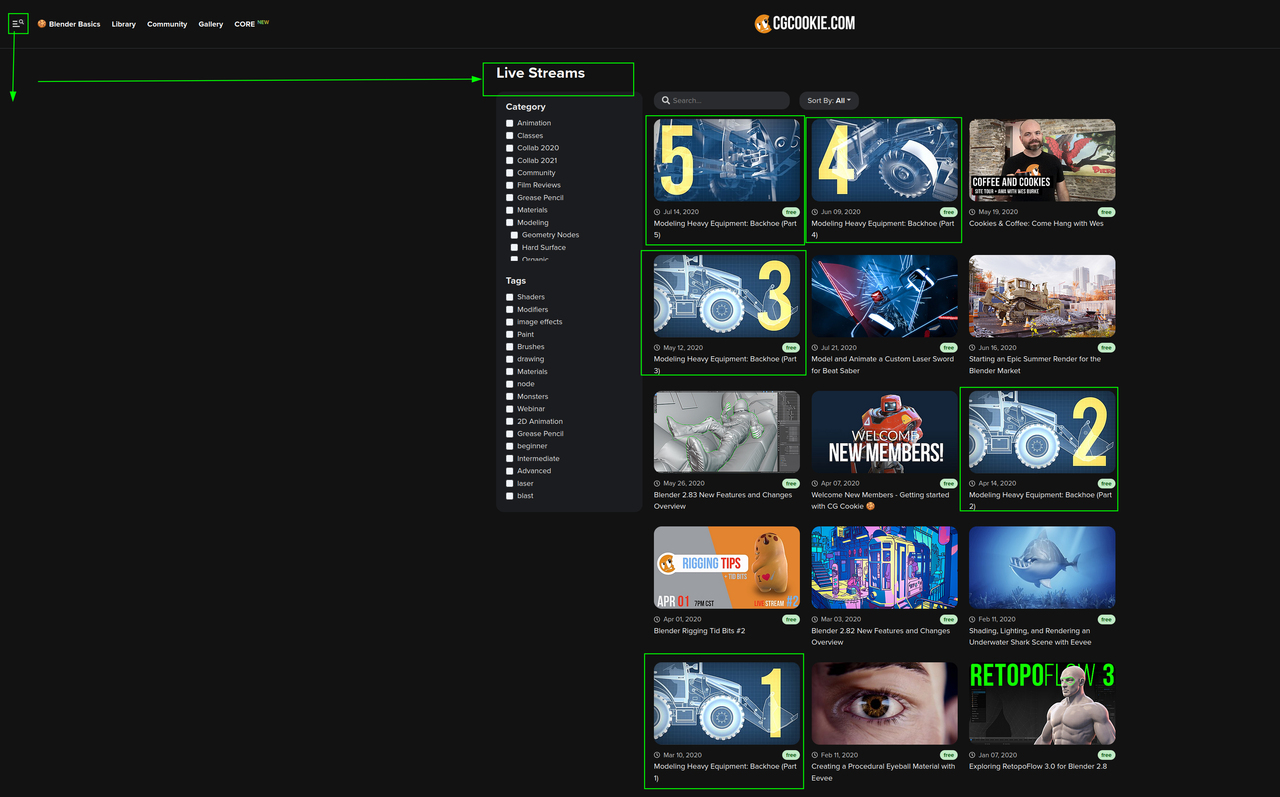Screen dimensions: 1280x797
Task: Click the Backhoe Part 1 thumbnail image
Action: tap(727, 703)
